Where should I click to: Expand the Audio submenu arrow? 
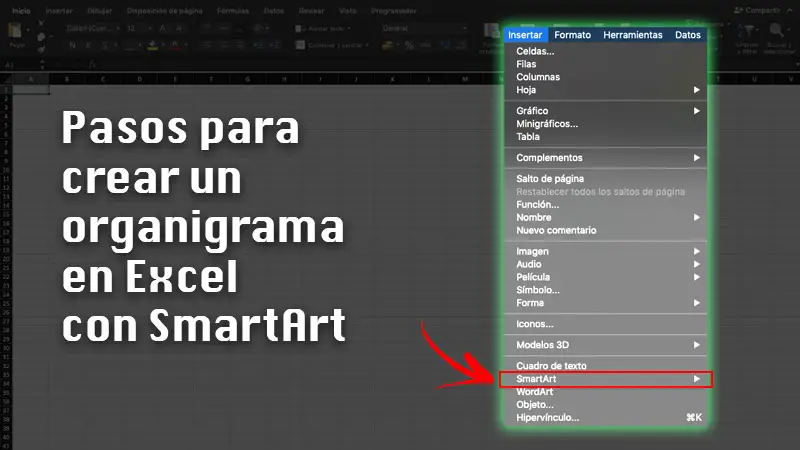pyautogui.click(x=696, y=264)
